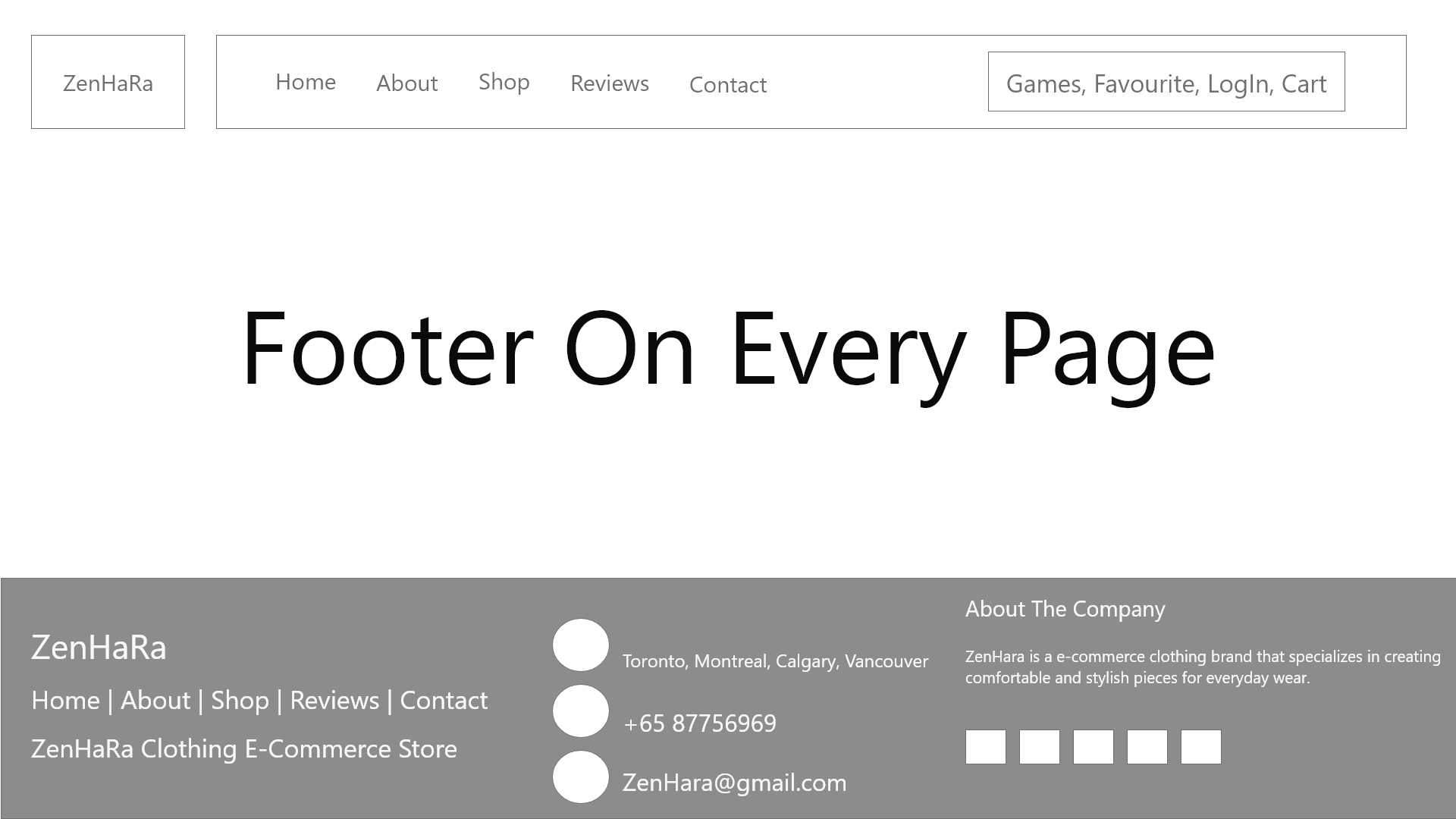Select the middle social media icon

pos(1093,747)
